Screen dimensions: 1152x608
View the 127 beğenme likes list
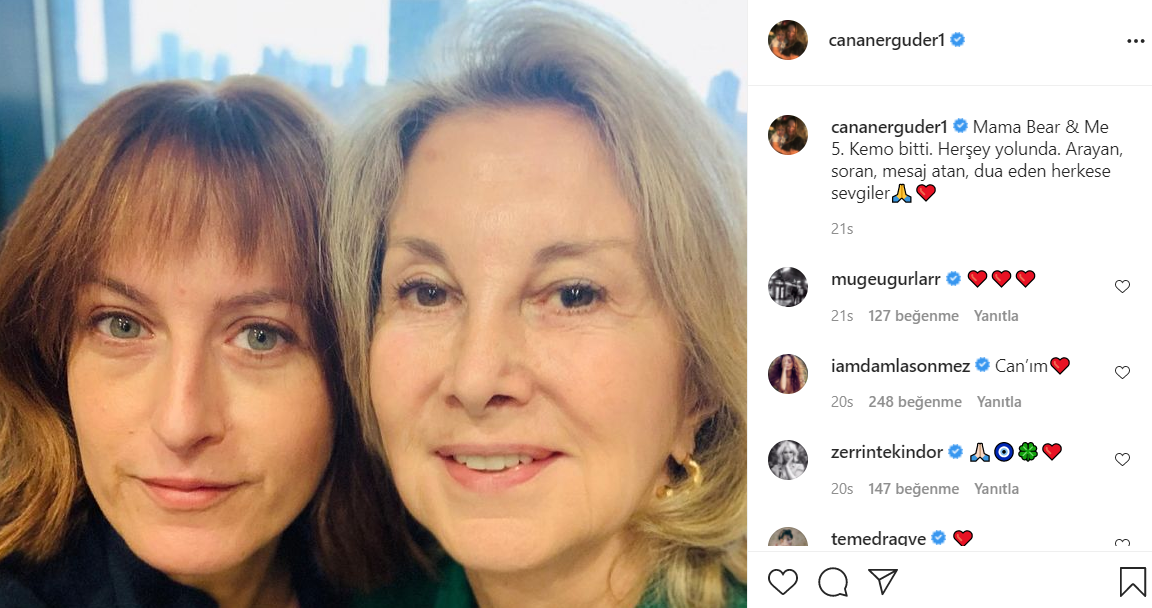[x=914, y=316]
